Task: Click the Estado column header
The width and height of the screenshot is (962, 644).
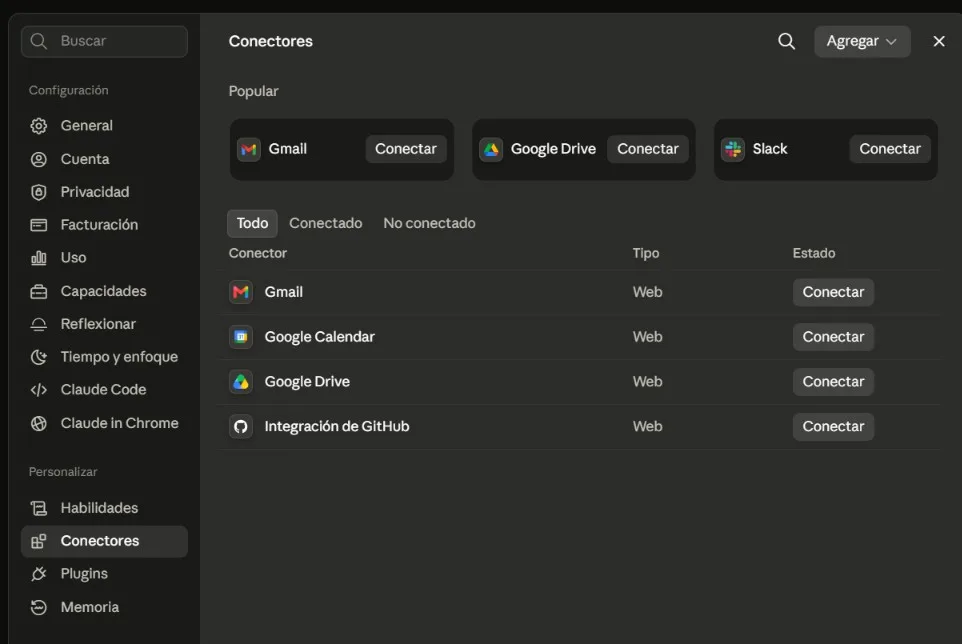Action: click(814, 253)
